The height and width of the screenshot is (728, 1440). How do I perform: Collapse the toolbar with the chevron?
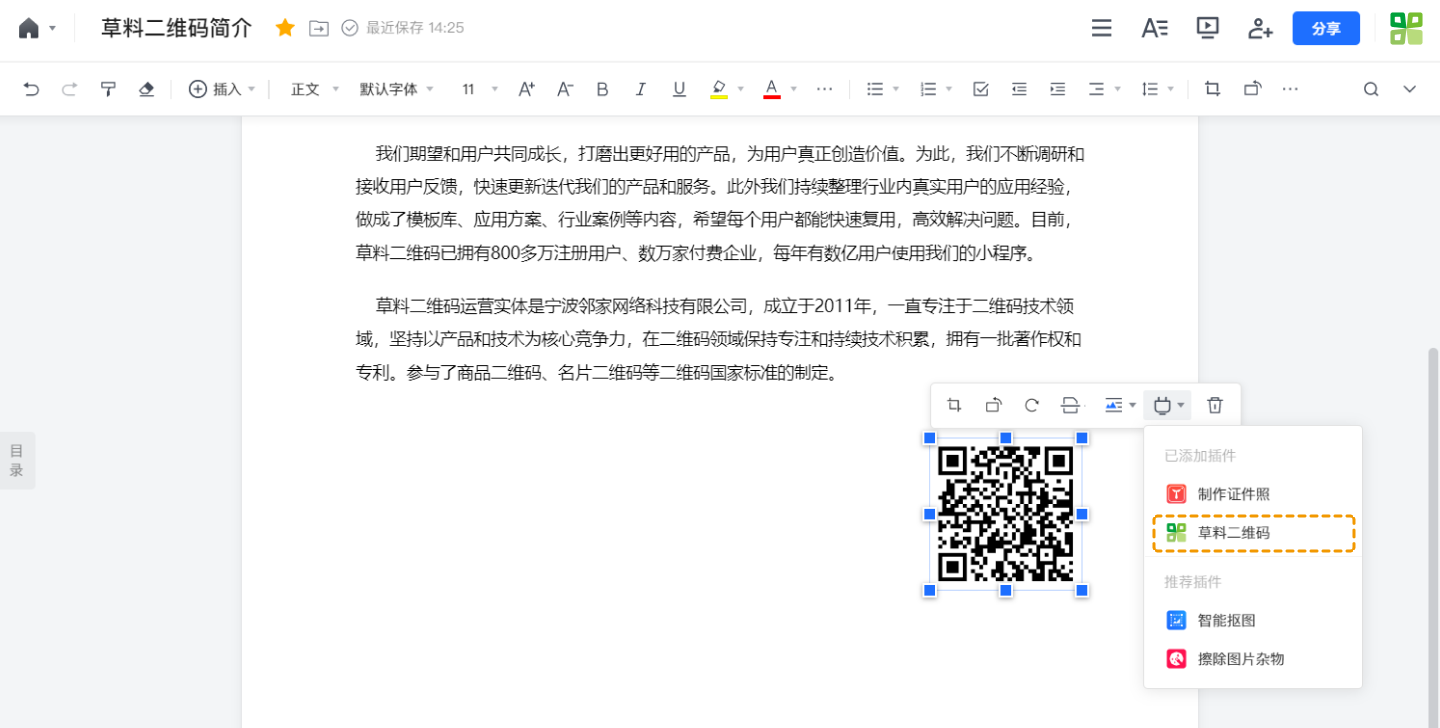tap(1409, 89)
